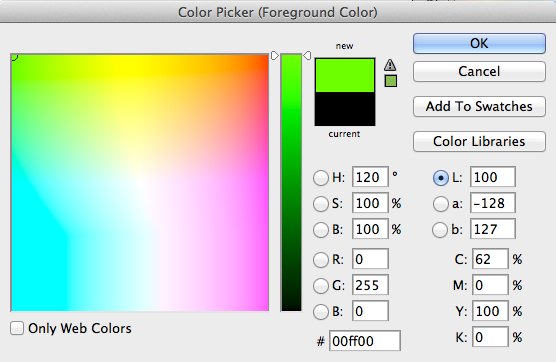Click the Lab b field showing 127

(x=493, y=229)
